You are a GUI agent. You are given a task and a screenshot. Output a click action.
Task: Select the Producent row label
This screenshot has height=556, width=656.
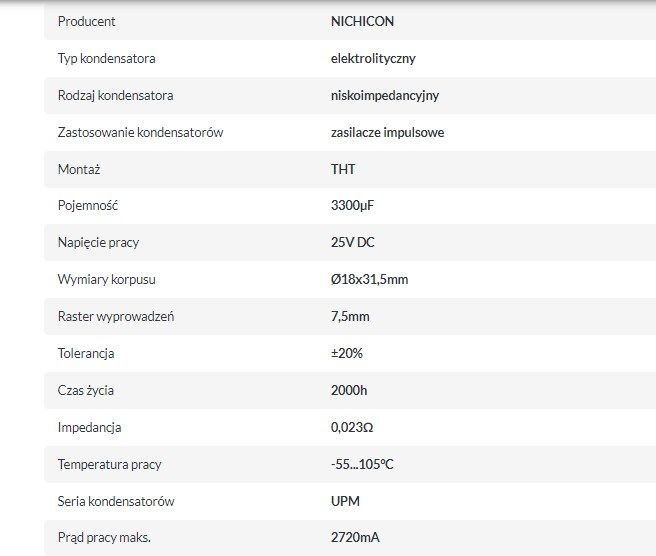tap(87, 21)
